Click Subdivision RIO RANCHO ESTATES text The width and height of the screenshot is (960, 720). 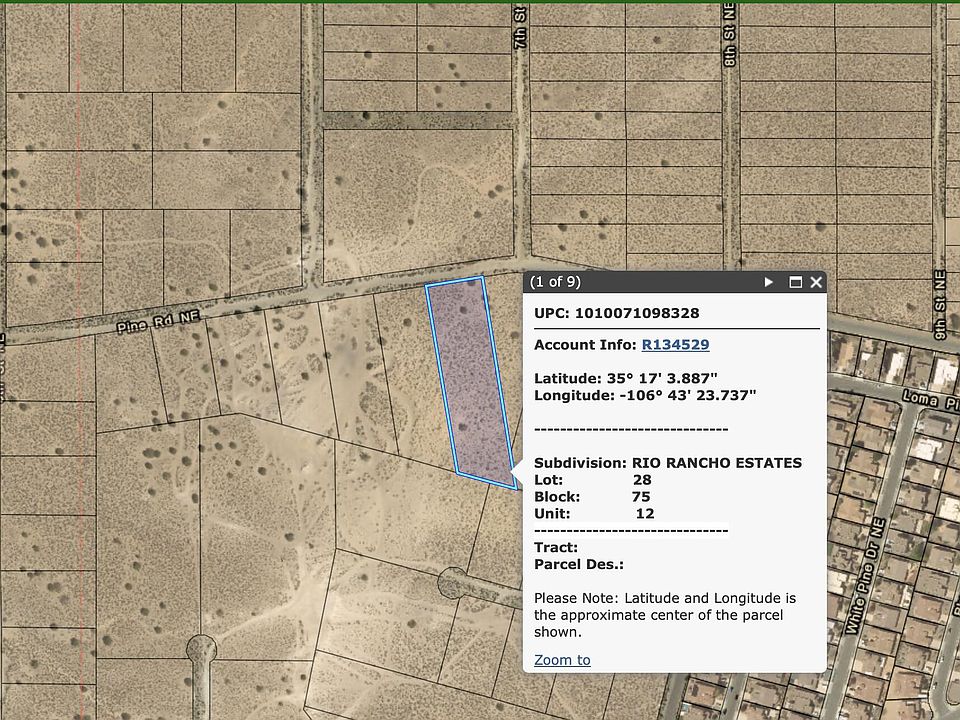click(668, 463)
